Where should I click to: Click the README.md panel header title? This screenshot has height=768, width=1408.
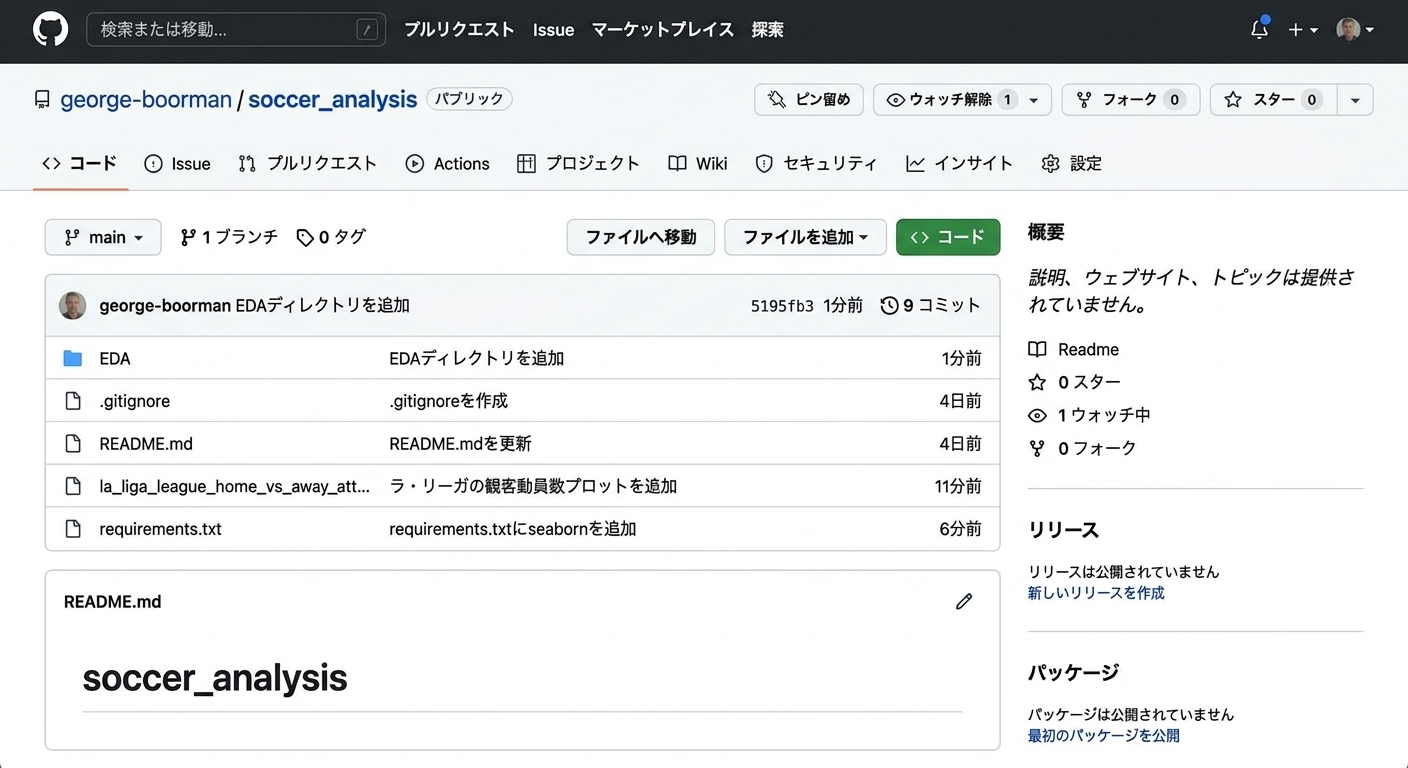(112, 602)
